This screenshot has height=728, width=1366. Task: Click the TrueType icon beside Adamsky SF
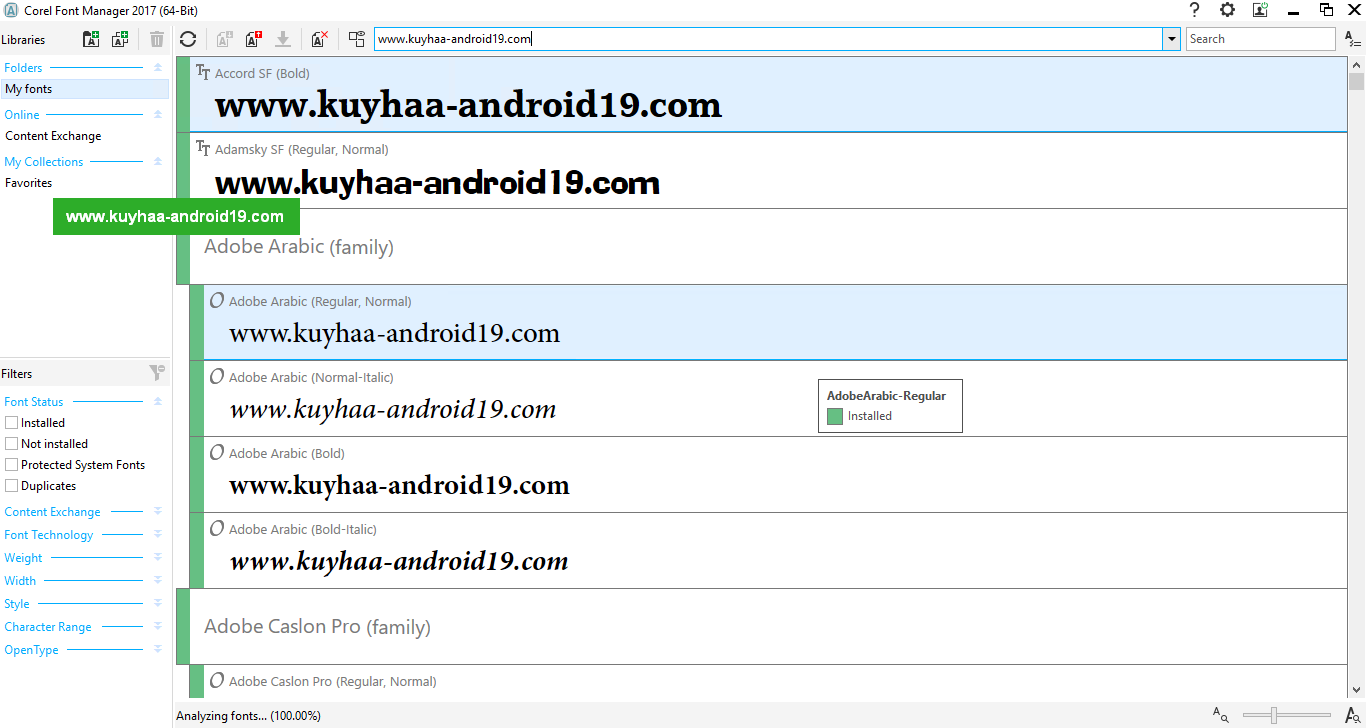[203, 149]
